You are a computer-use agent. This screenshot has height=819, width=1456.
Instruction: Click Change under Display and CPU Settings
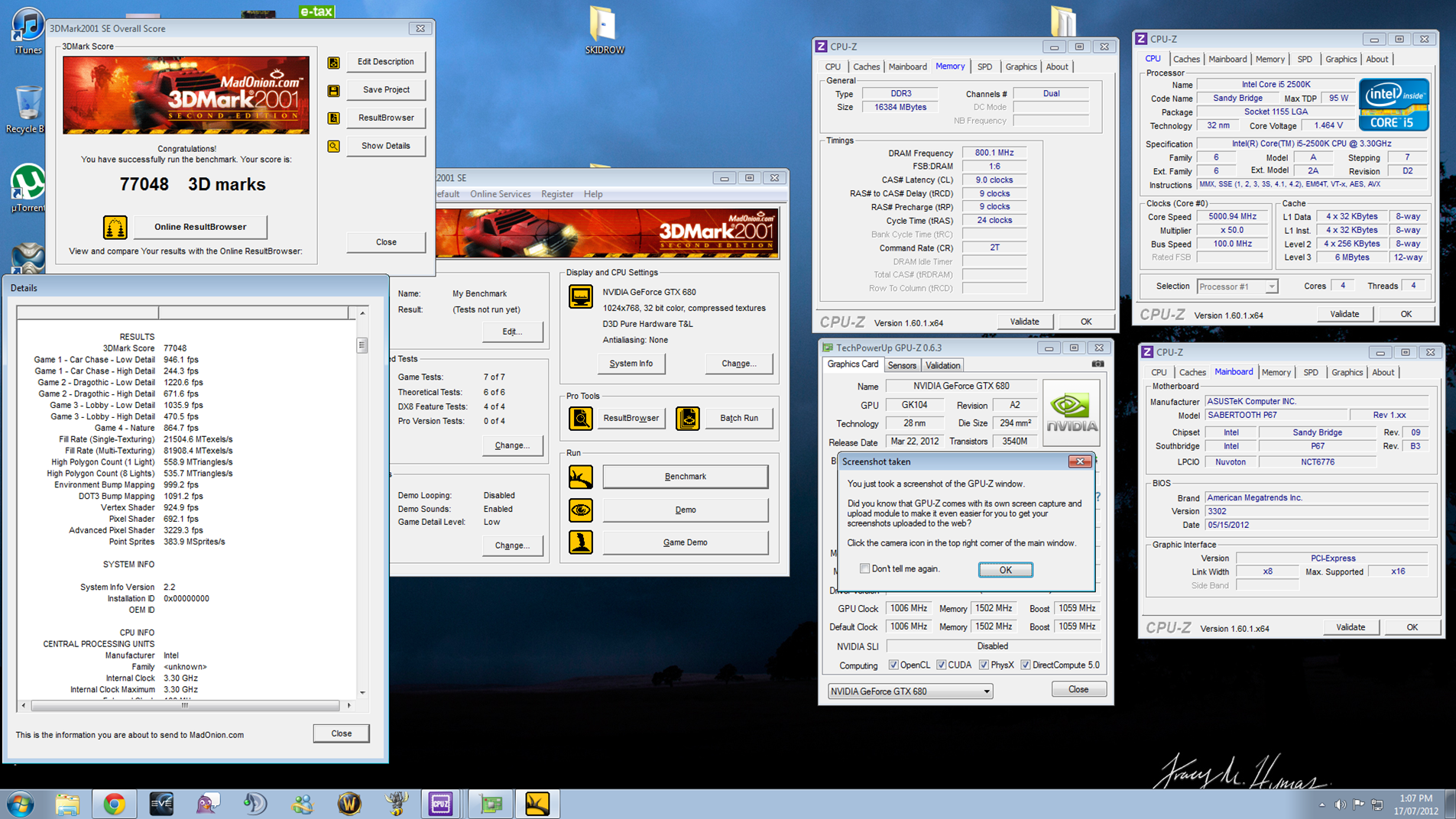(739, 364)
